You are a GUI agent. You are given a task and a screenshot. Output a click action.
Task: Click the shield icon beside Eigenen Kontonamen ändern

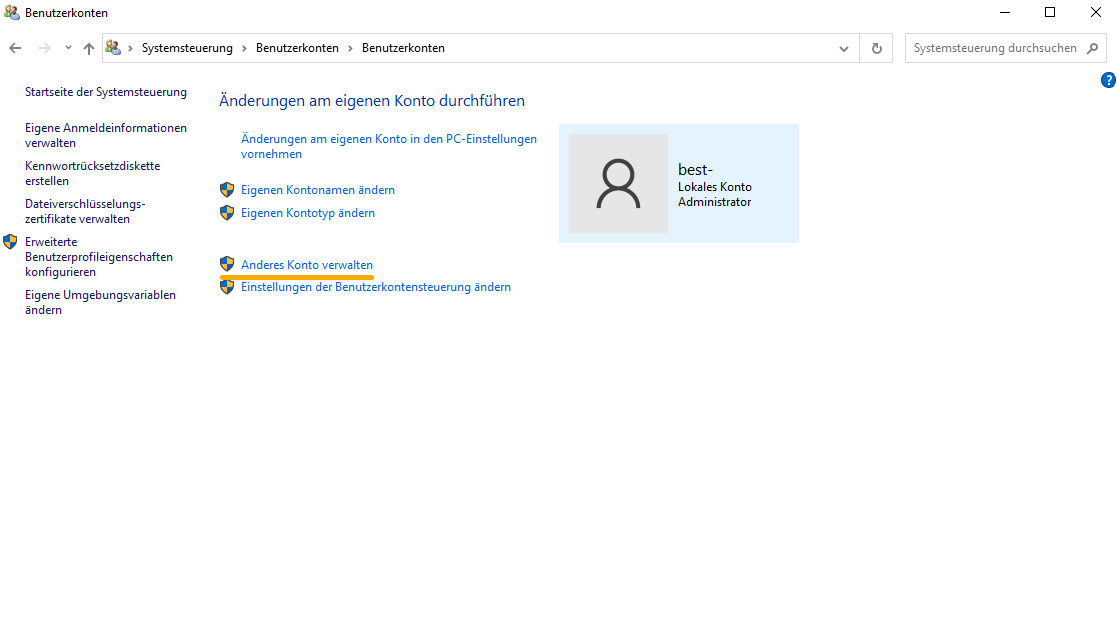coord(227,189)
